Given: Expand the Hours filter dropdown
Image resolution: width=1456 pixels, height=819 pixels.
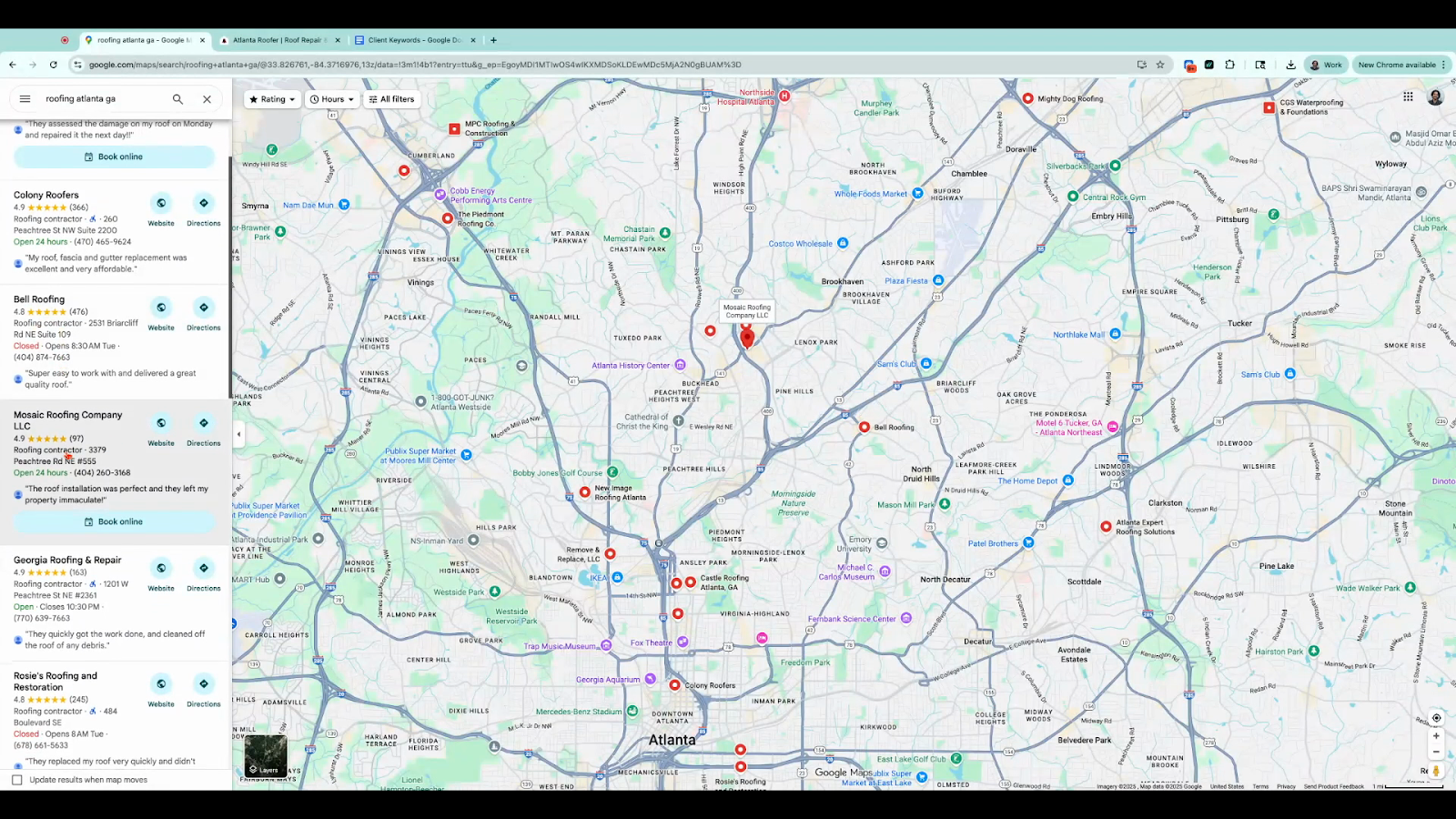Looking at the screenshot, I should 332,99.
